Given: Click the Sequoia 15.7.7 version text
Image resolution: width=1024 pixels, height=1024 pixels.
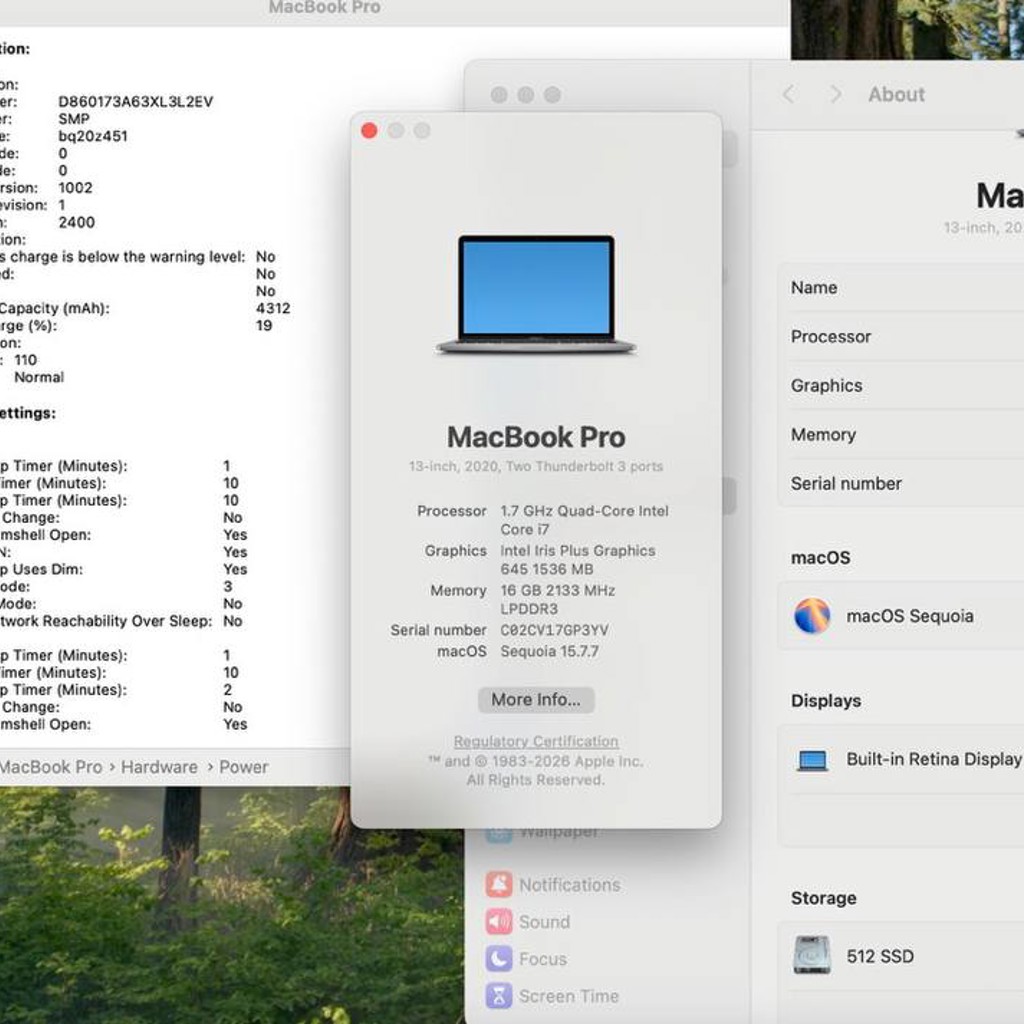Looking at the screenshot, I should (549, 651).
